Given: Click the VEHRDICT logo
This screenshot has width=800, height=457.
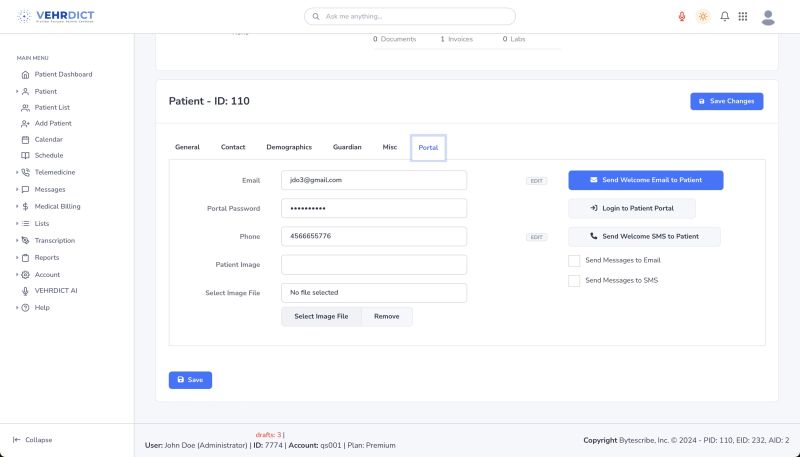Looking at the screenshot, I should [x=55, y=16].
